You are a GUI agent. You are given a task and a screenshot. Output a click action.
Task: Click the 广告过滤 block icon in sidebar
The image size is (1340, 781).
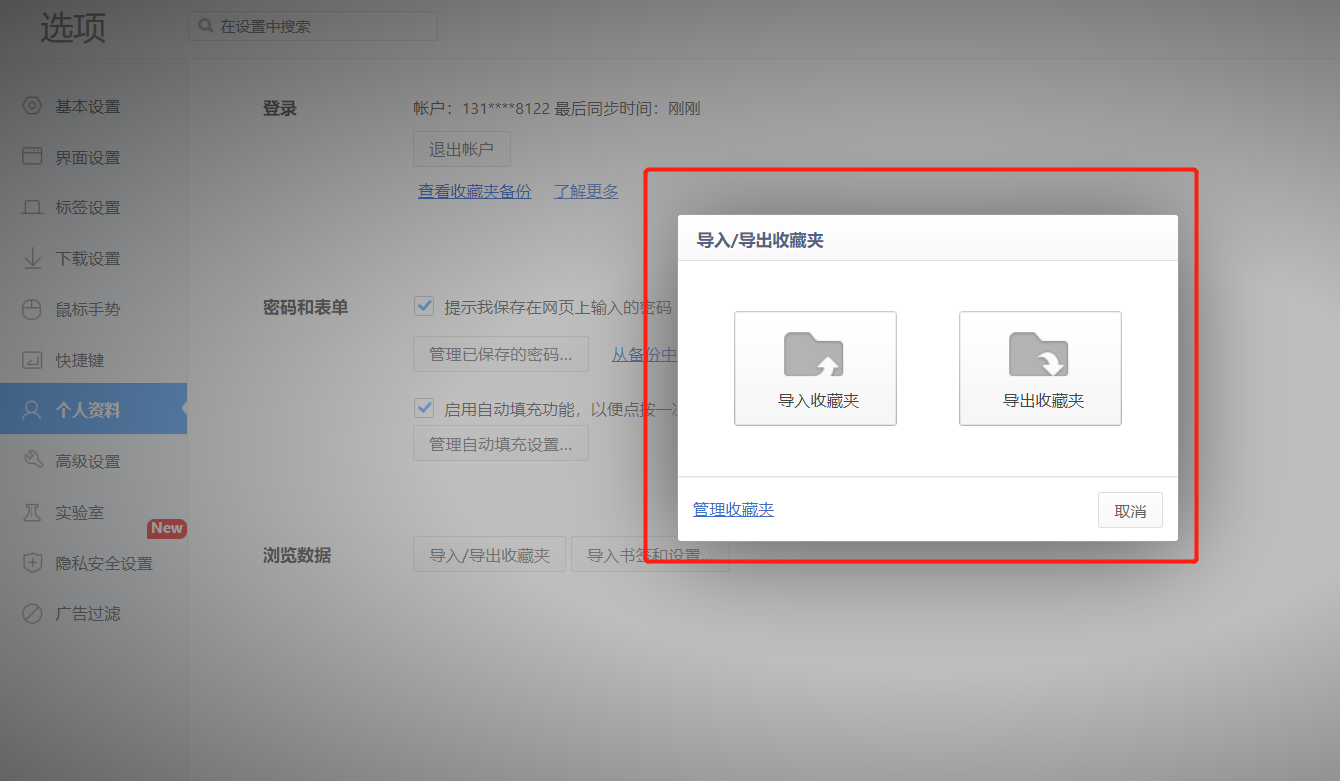click(x=32, y=613)
